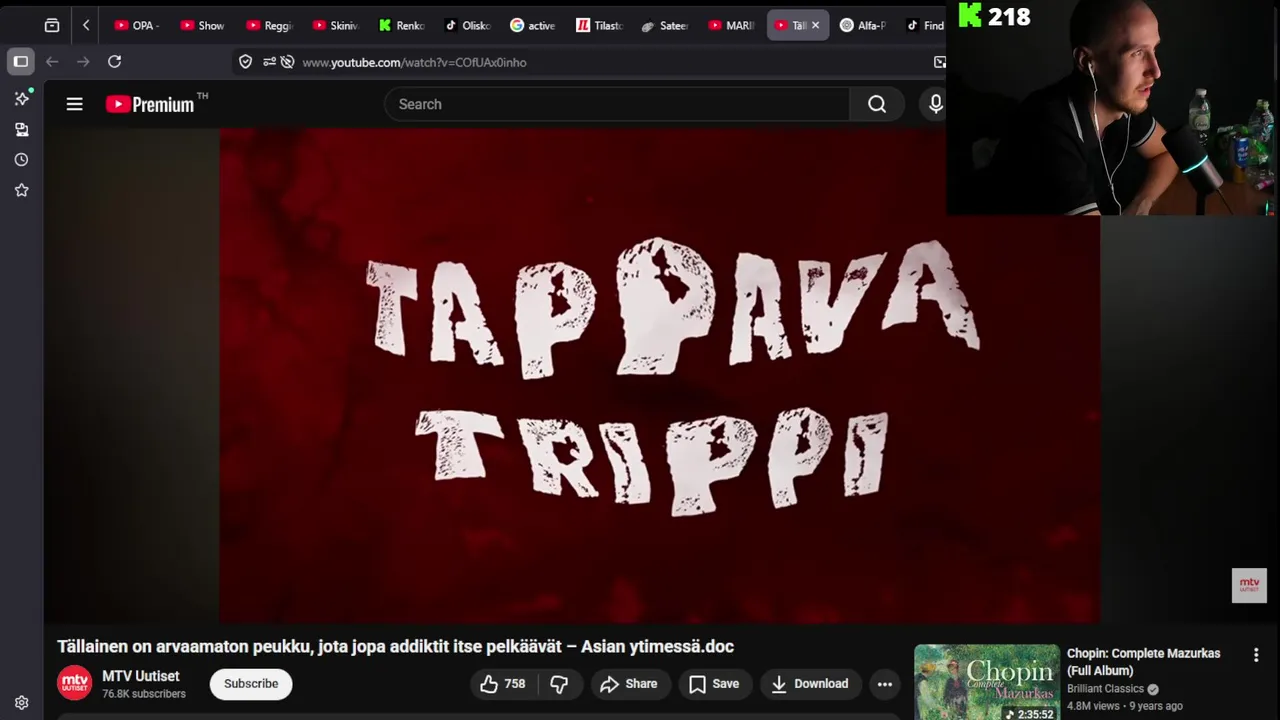This screenshot has width=1280, height=720.
Task: Open options menu for Chopin recommendation
Action: click(1256, 655)
